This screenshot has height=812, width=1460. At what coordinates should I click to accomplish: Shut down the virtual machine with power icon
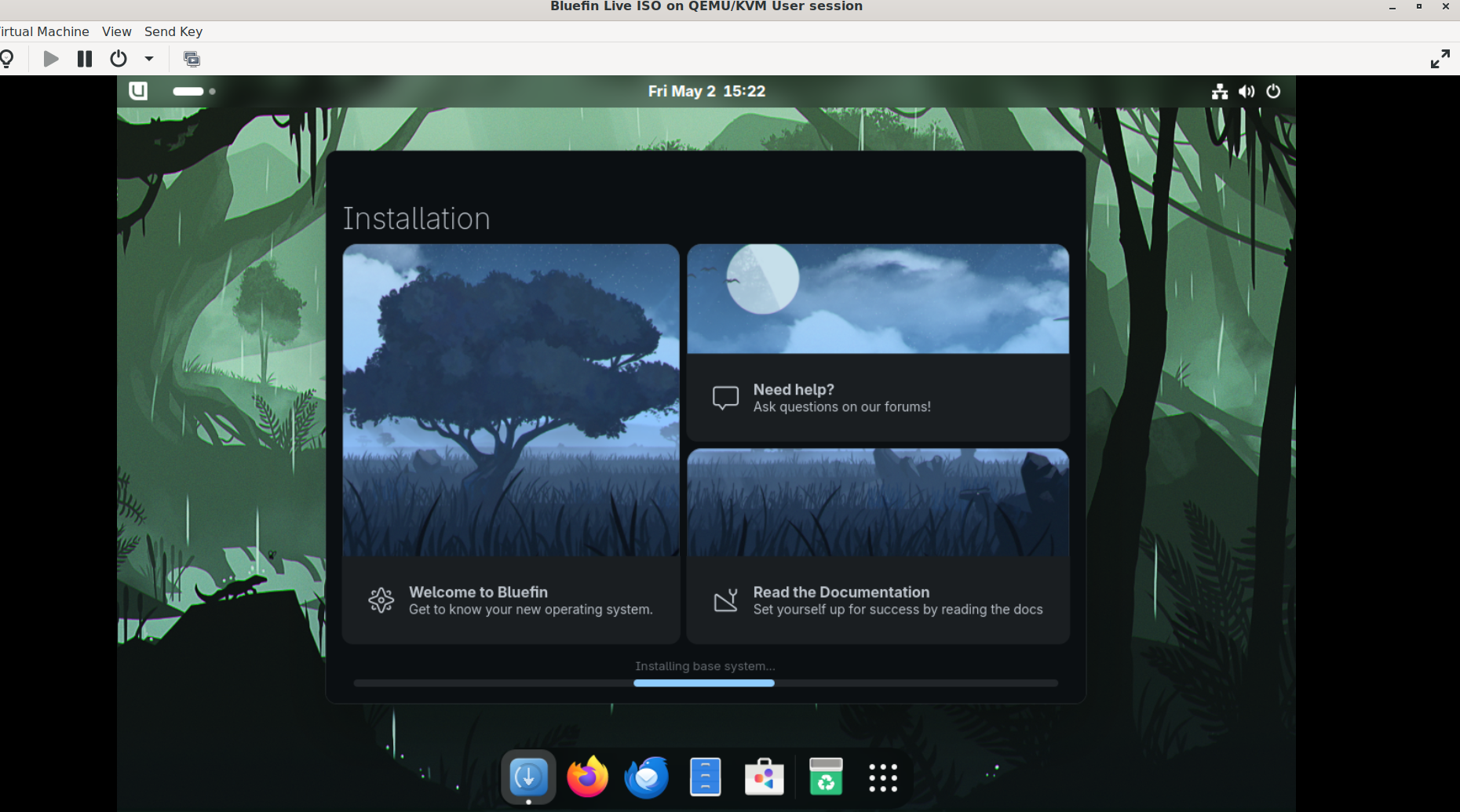point(119,59)
